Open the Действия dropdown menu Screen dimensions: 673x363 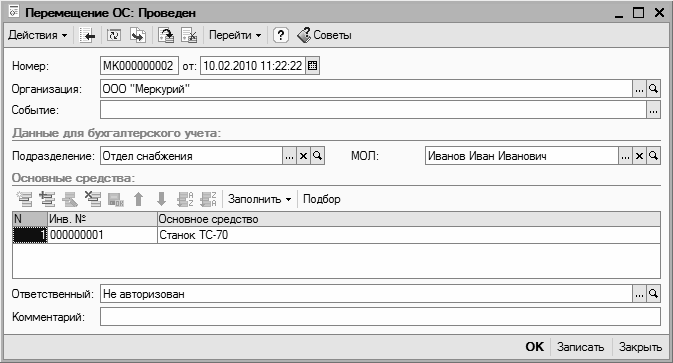click(37, 35)
